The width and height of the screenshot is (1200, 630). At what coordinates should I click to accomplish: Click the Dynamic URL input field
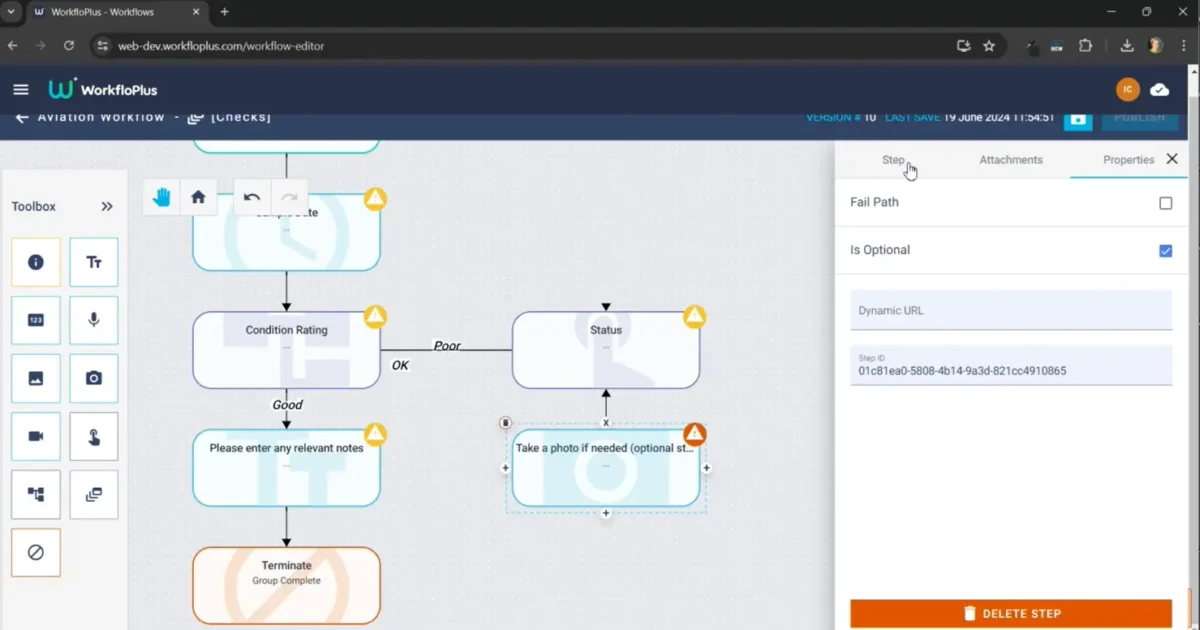click(1009, 310)
